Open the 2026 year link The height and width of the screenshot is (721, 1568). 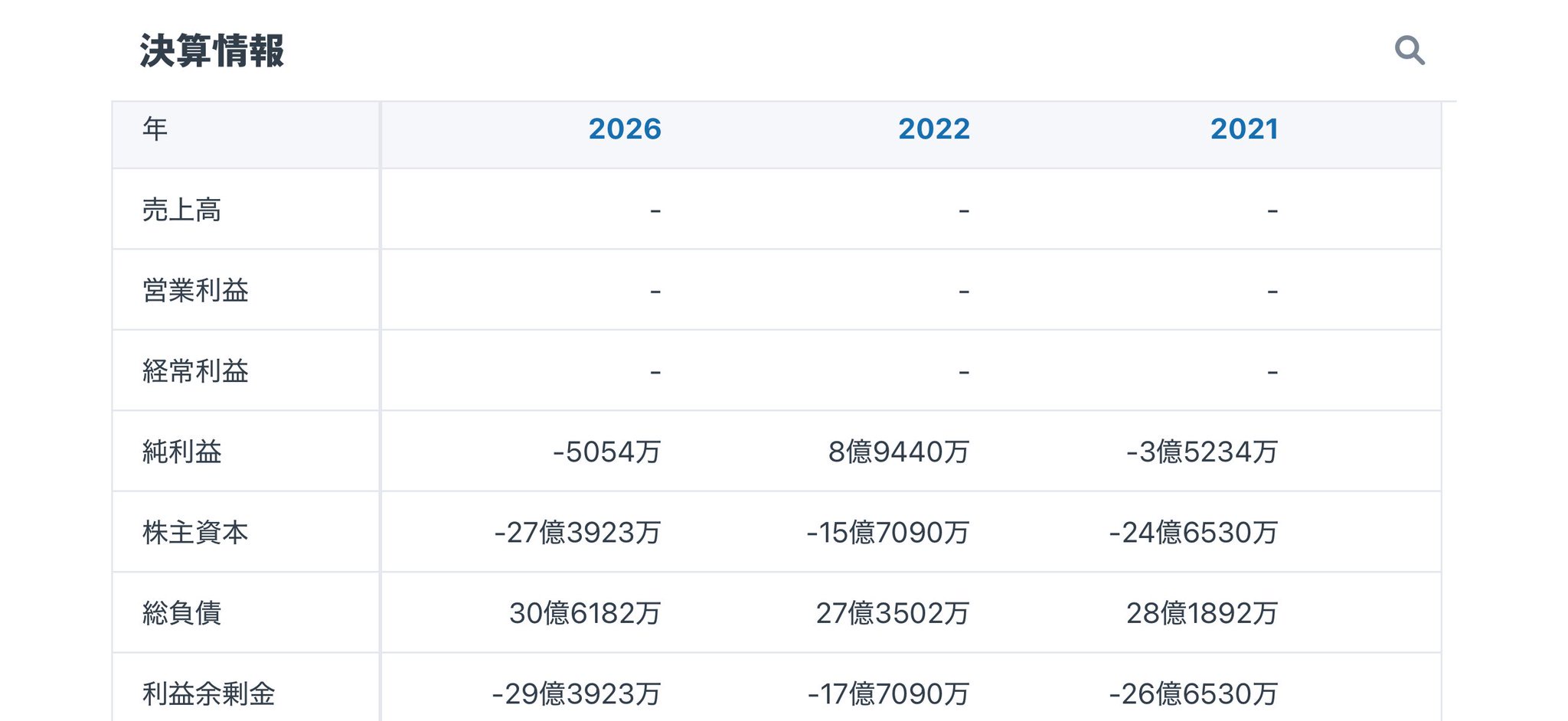coord(625,129)
